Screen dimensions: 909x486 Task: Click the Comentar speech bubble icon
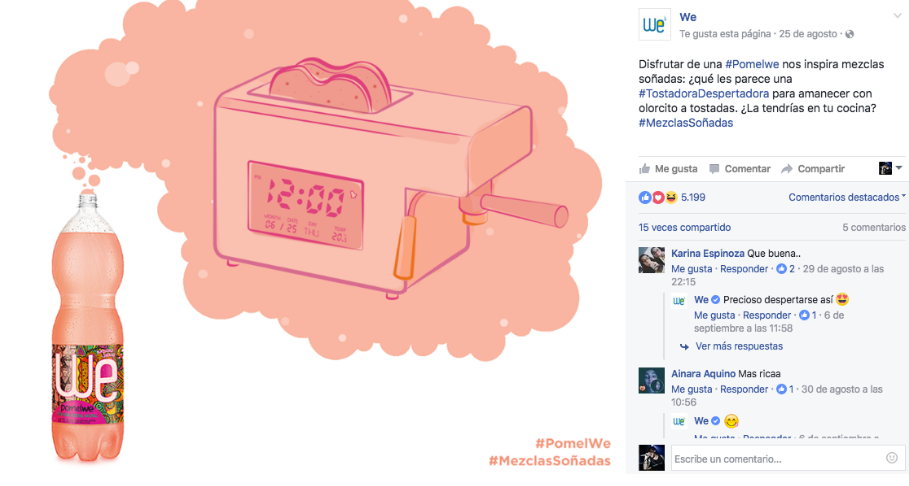pyautogui.click(x=714, y=169)
